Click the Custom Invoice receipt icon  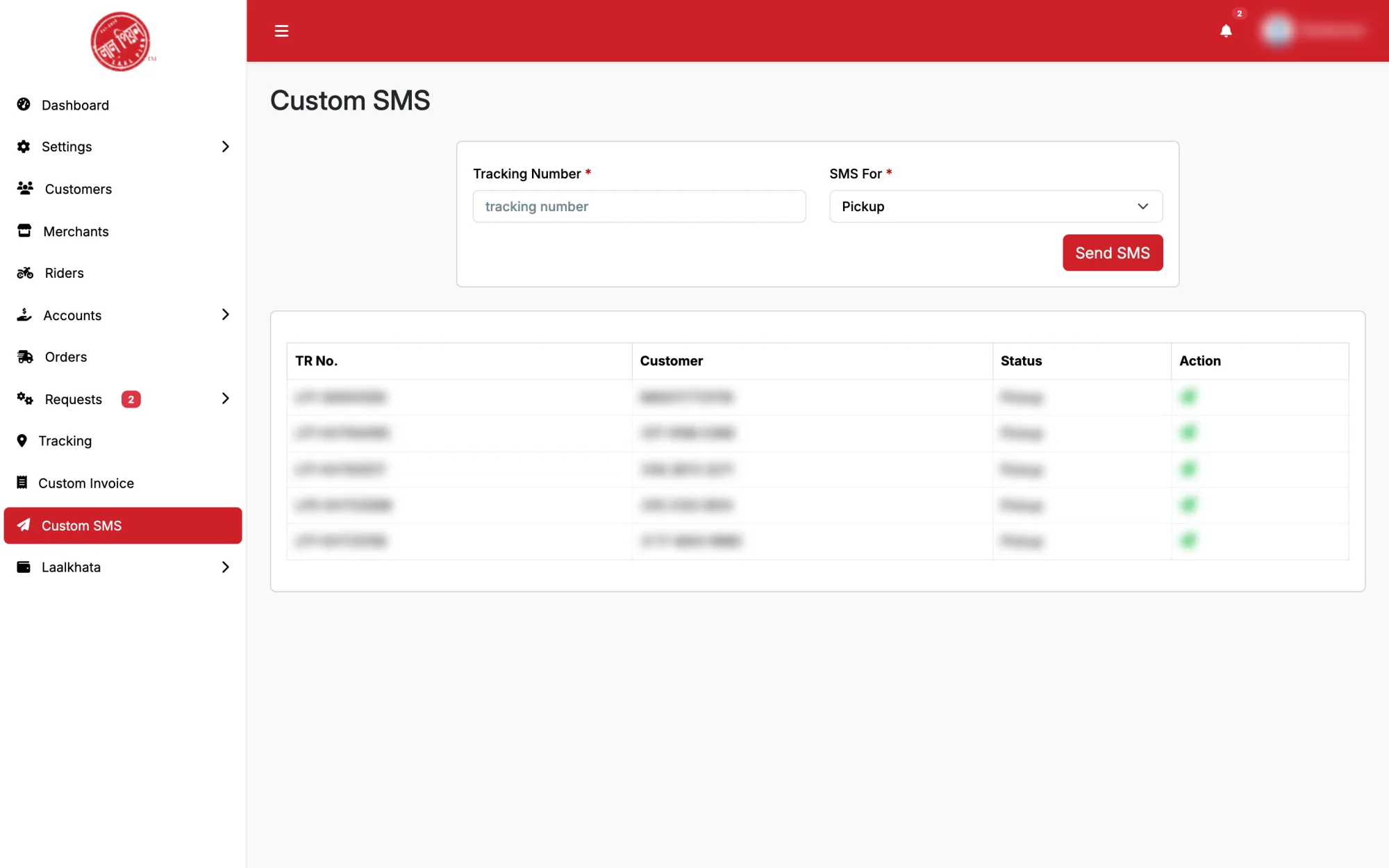point(22,482)
